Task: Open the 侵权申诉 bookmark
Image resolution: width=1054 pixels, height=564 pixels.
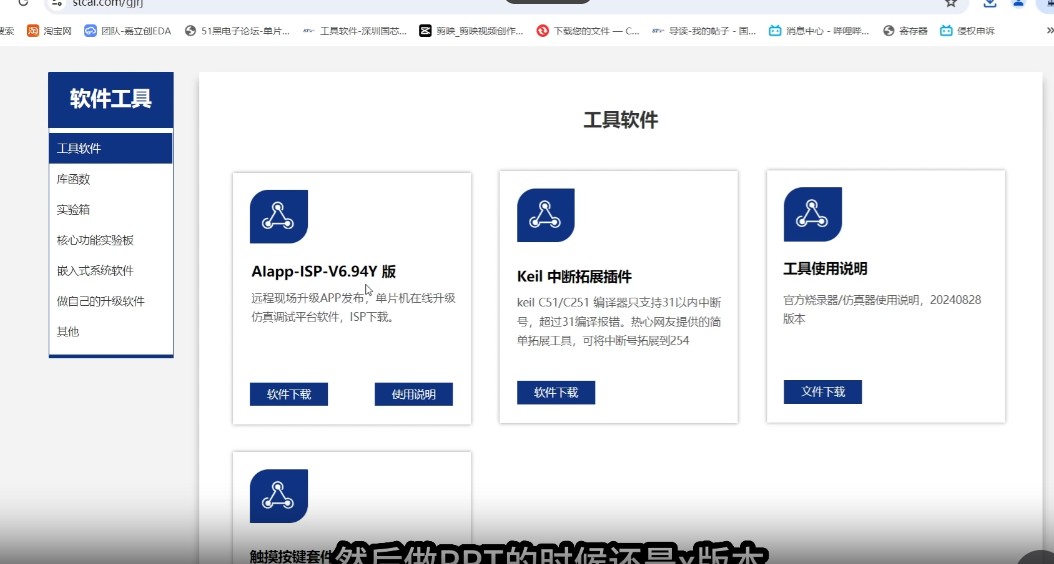Action: [968, 31]
